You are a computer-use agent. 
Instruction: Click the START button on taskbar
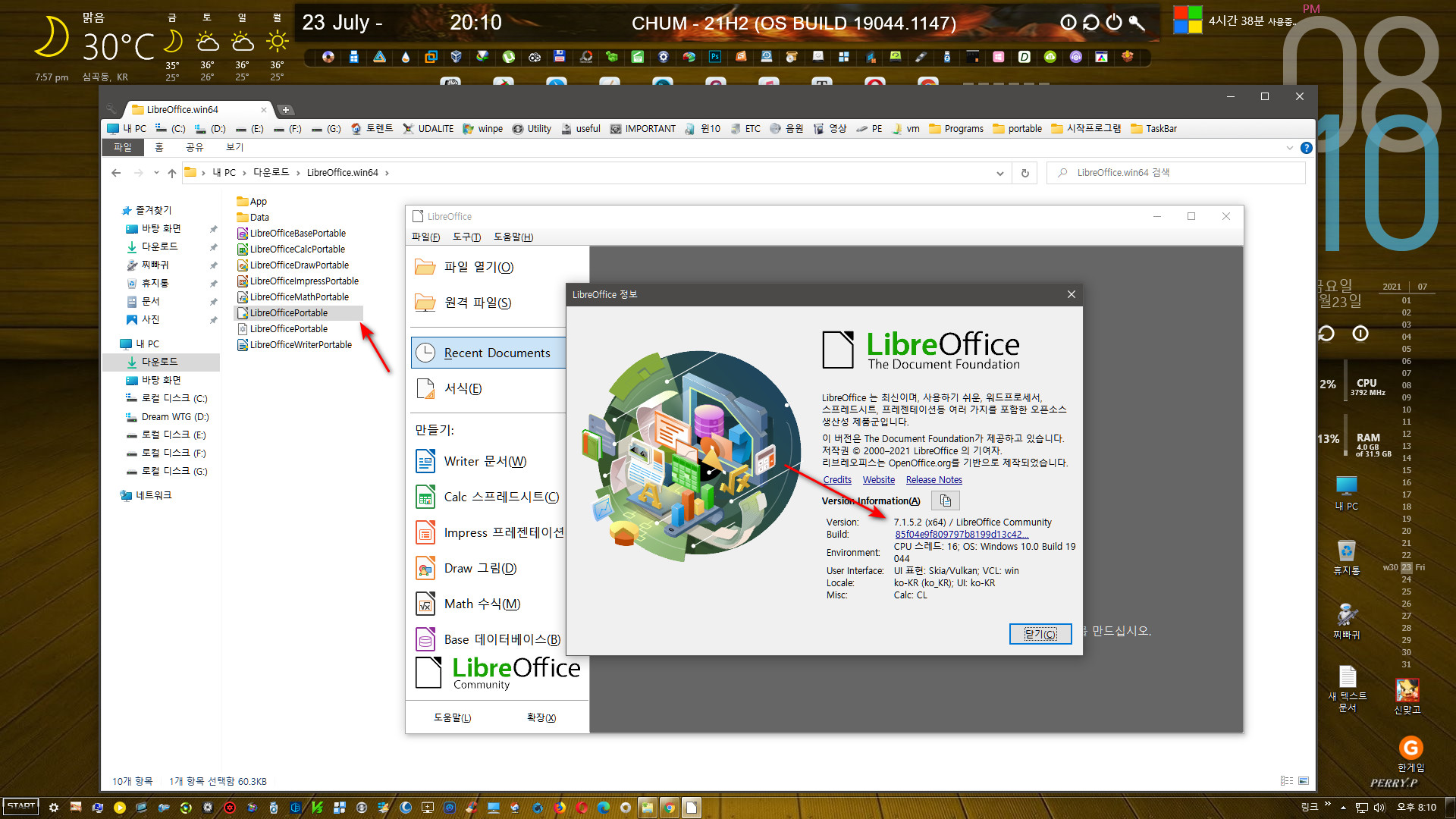(x=21, y=807)
